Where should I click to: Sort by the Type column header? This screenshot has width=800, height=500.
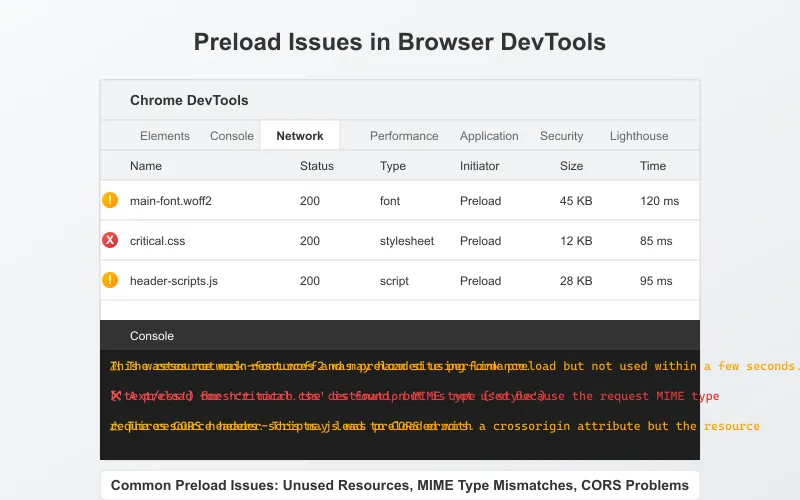point(393,166)
